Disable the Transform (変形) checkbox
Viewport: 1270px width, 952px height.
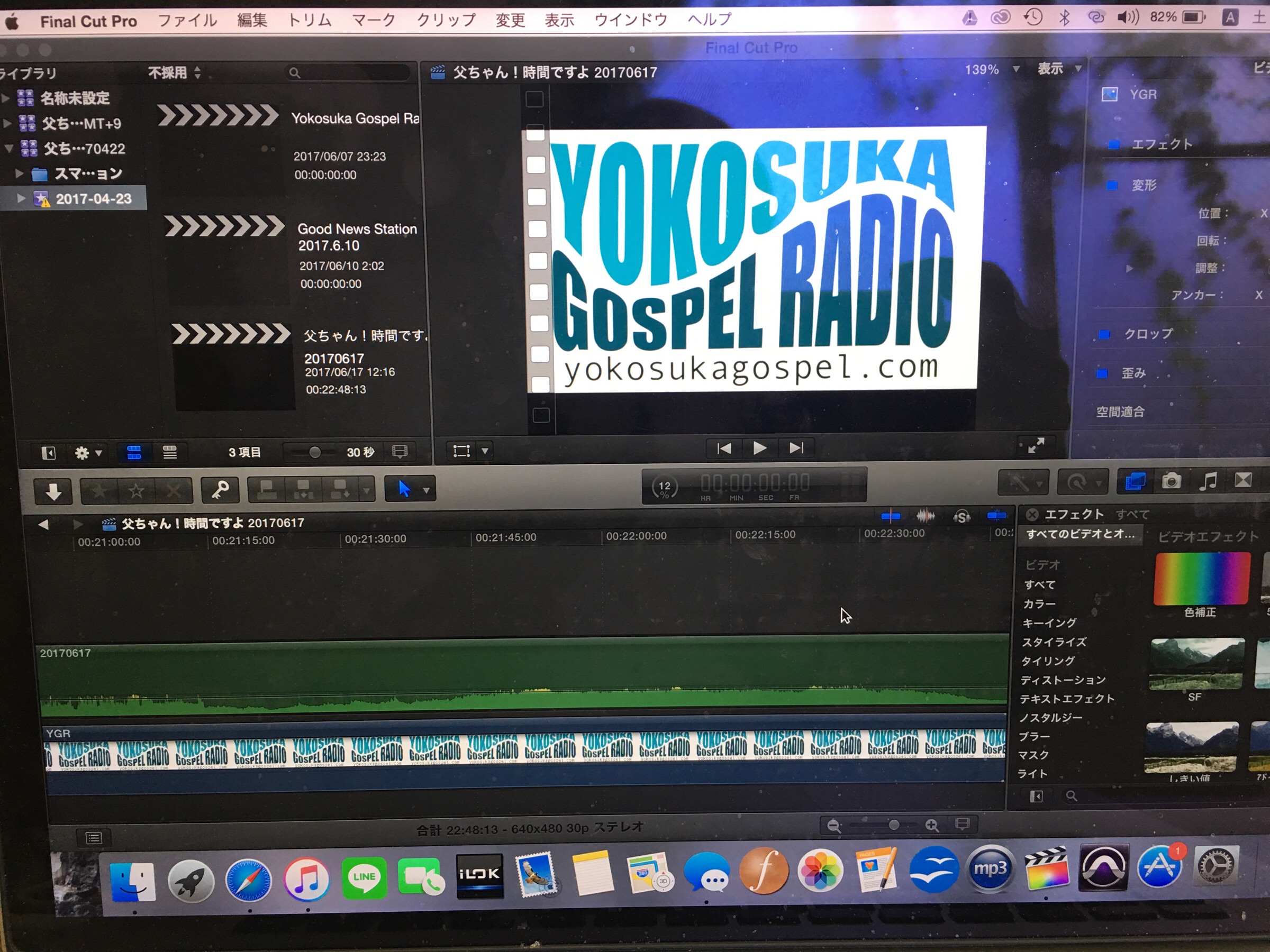[x=1112, y=185]
